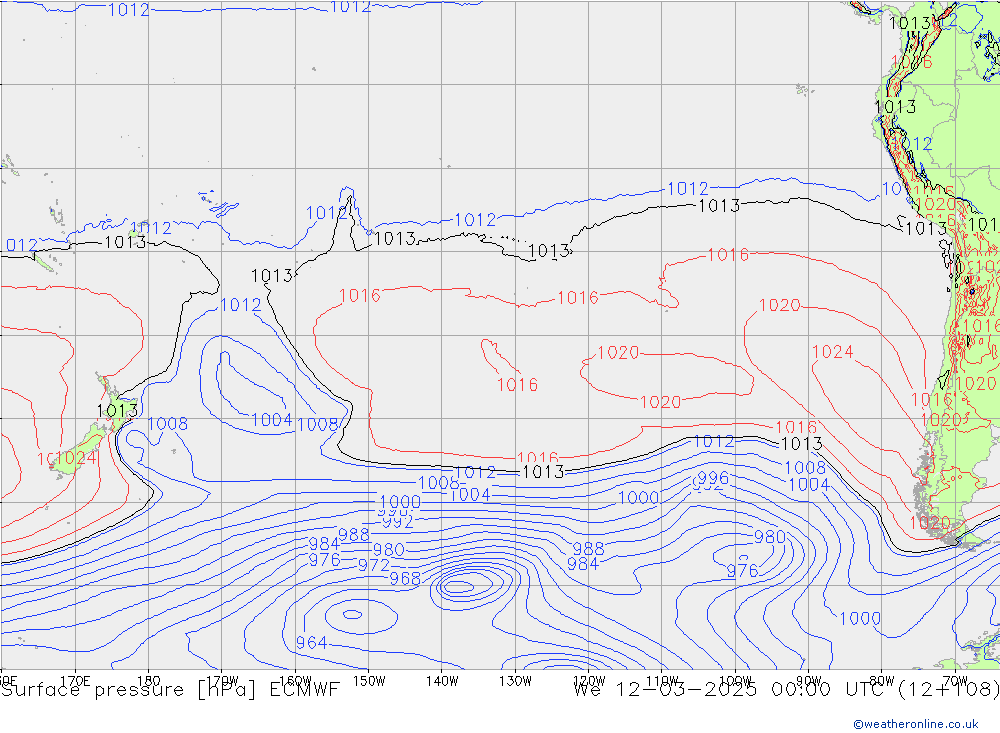Click the innermost closed isobar of the 140W low
Viewport: 1000px width, 733px height.
click(x=458, y=586)
